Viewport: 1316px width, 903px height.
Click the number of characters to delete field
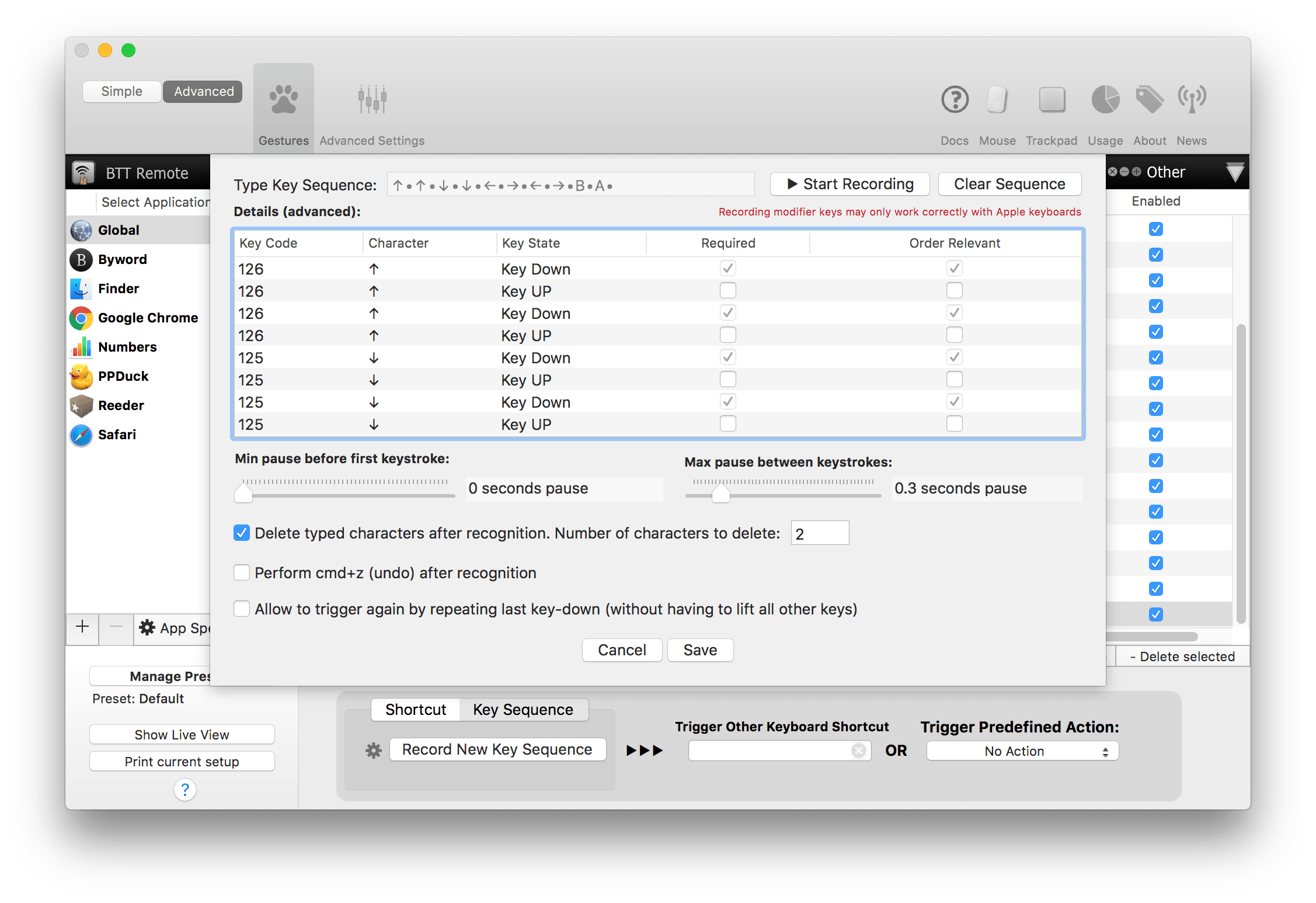tap(820, 533)
